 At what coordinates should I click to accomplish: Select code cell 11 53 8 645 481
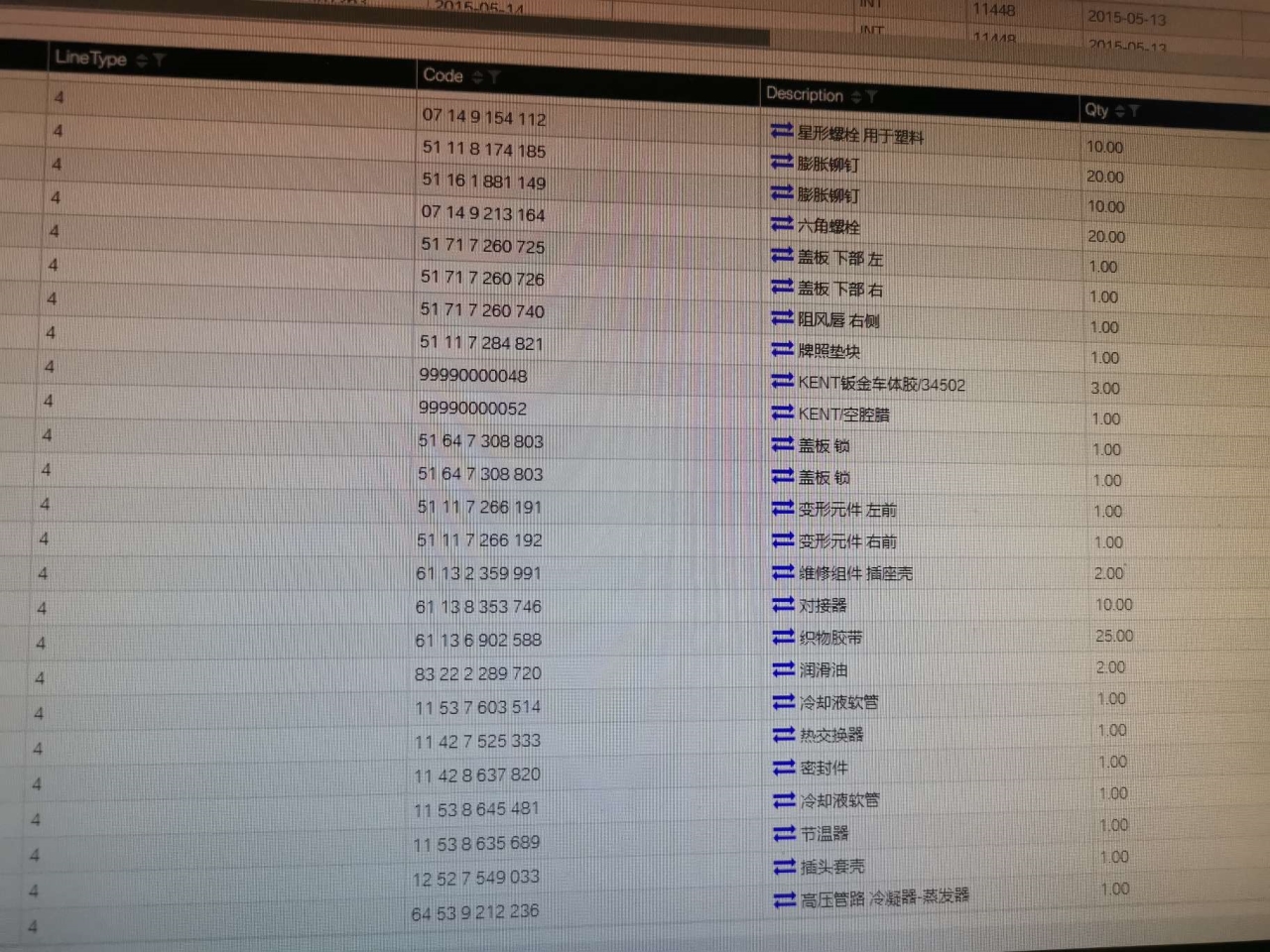(476, 810)
